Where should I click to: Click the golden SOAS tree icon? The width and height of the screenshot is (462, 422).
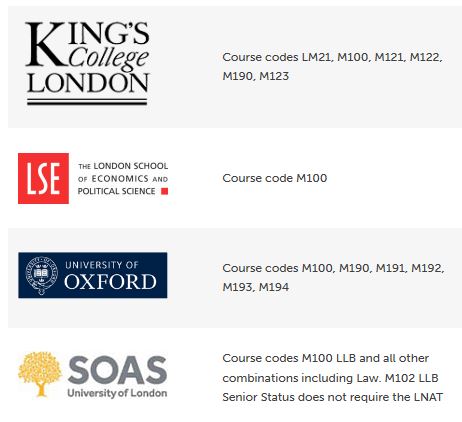click(40, 374)
